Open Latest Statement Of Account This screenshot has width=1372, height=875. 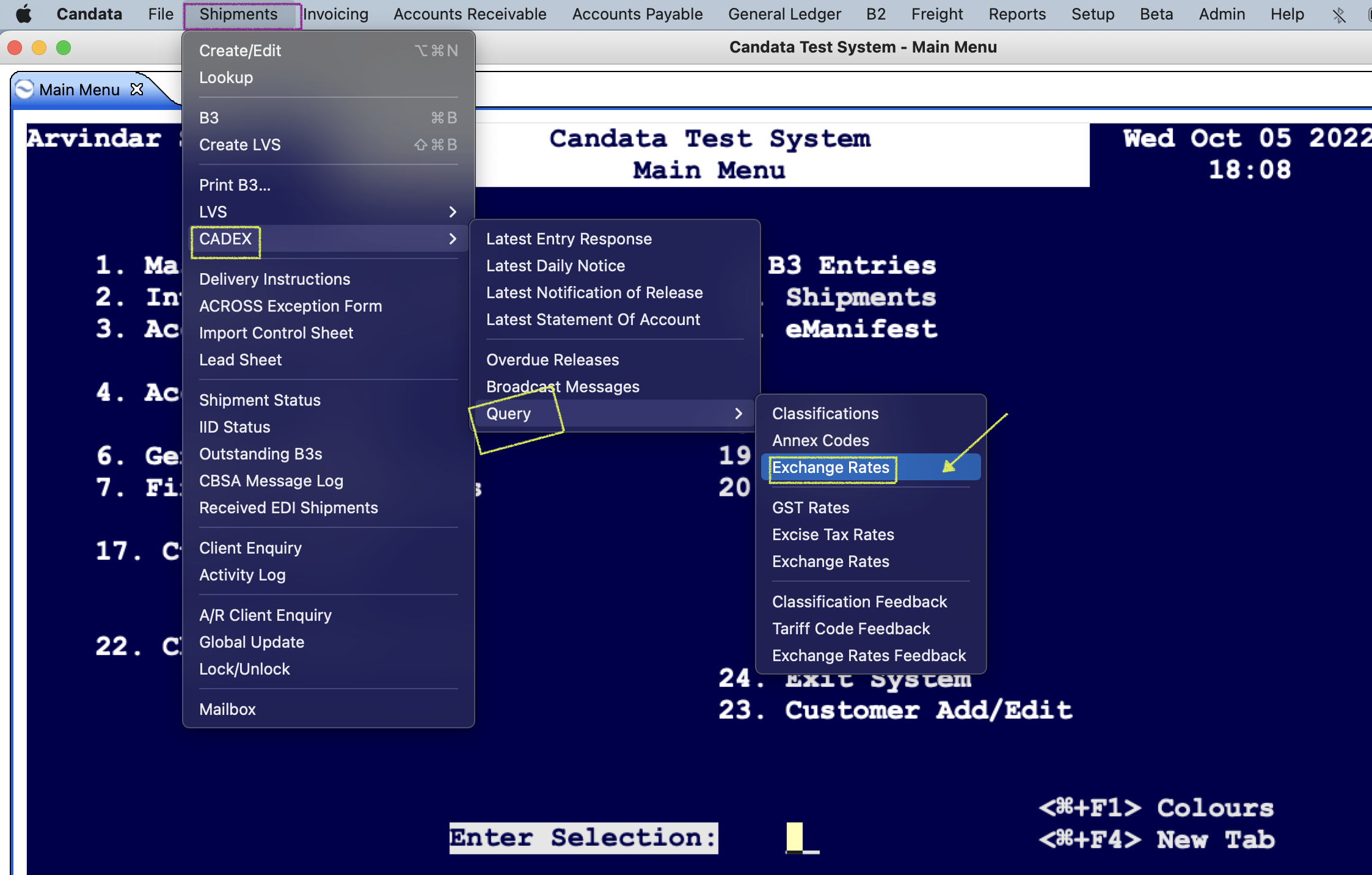pos(615,320)
